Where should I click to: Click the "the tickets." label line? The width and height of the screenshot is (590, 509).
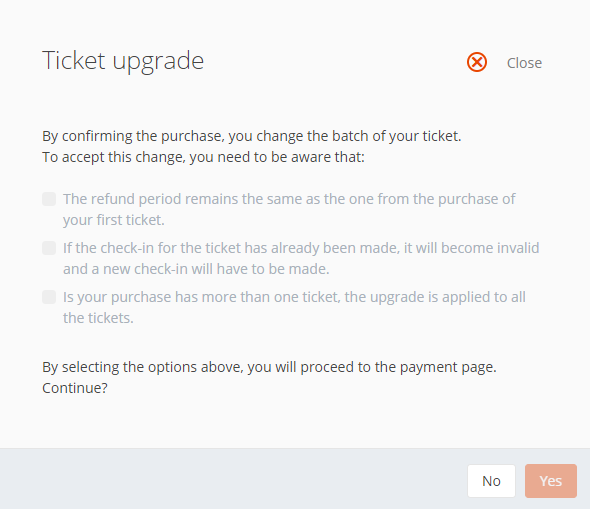pos(98,318)
